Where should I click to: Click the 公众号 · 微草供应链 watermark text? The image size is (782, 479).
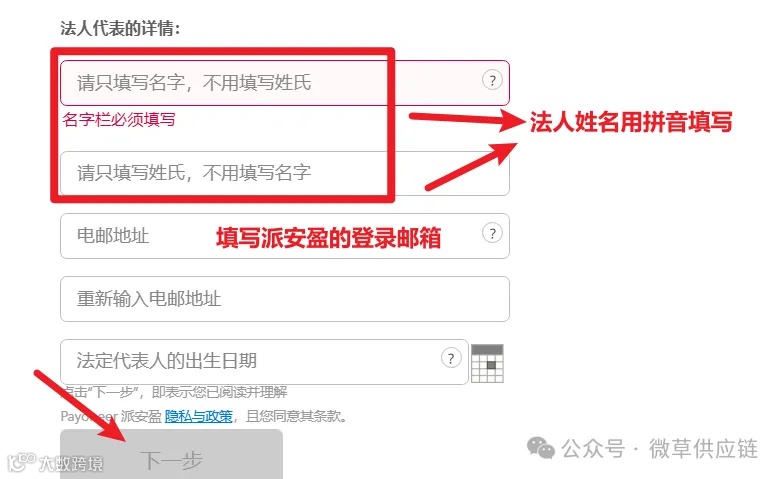(x=659, y=449)
